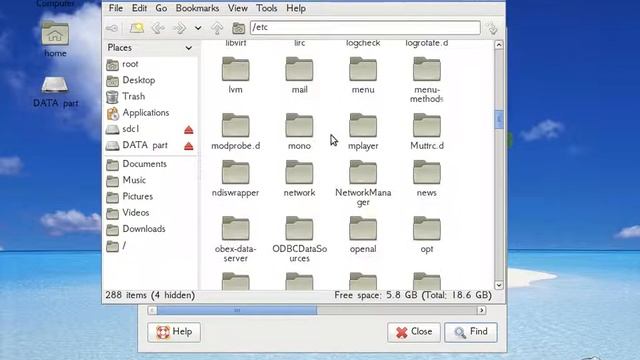Screen dimensions: 640x360
Task: Open DATA part drive on desktop
Action: tap(55, 92)
